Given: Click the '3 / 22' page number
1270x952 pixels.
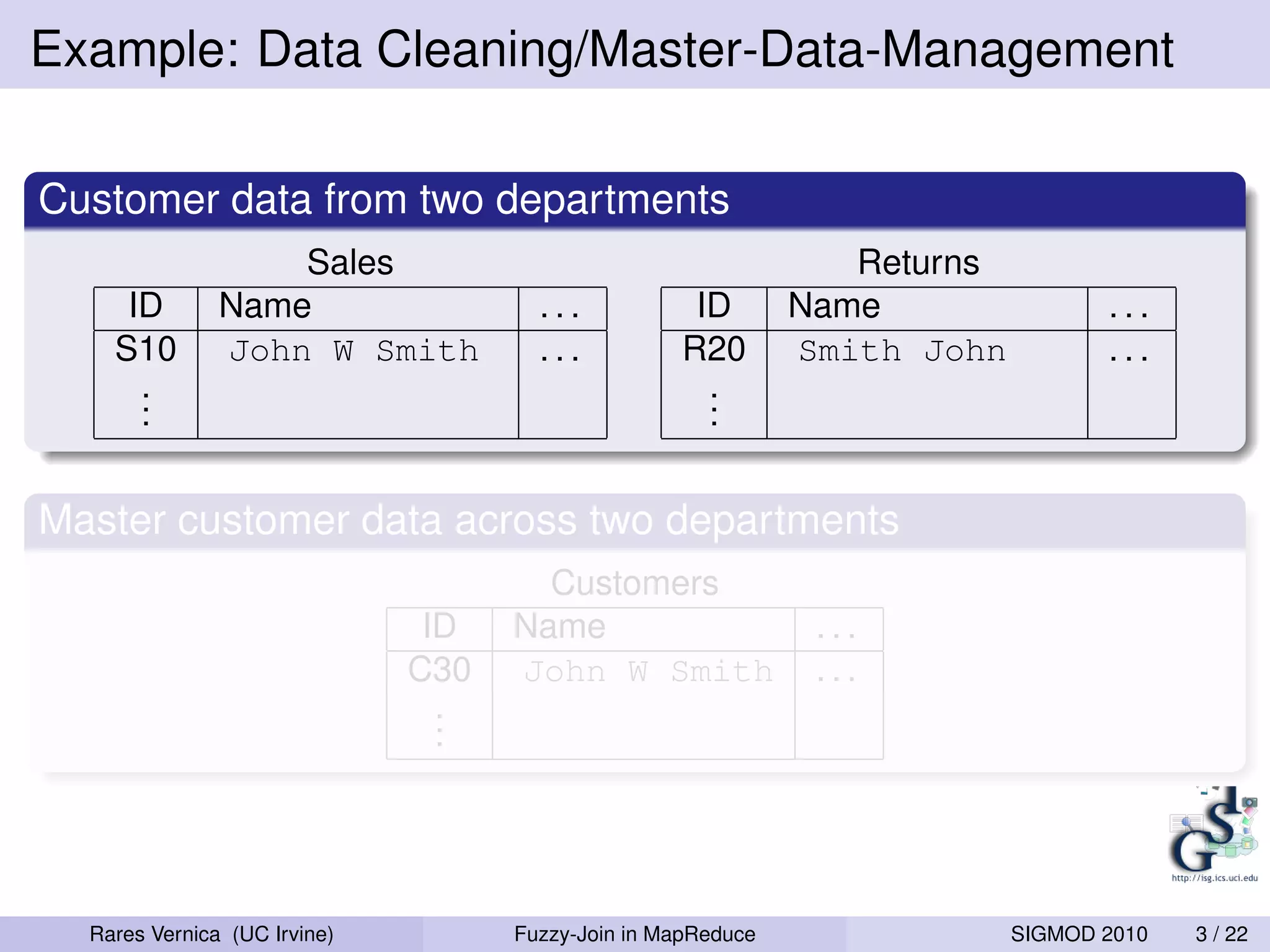Looking at the screenshot, I should pyautogui.click(x=1222, y=934).
